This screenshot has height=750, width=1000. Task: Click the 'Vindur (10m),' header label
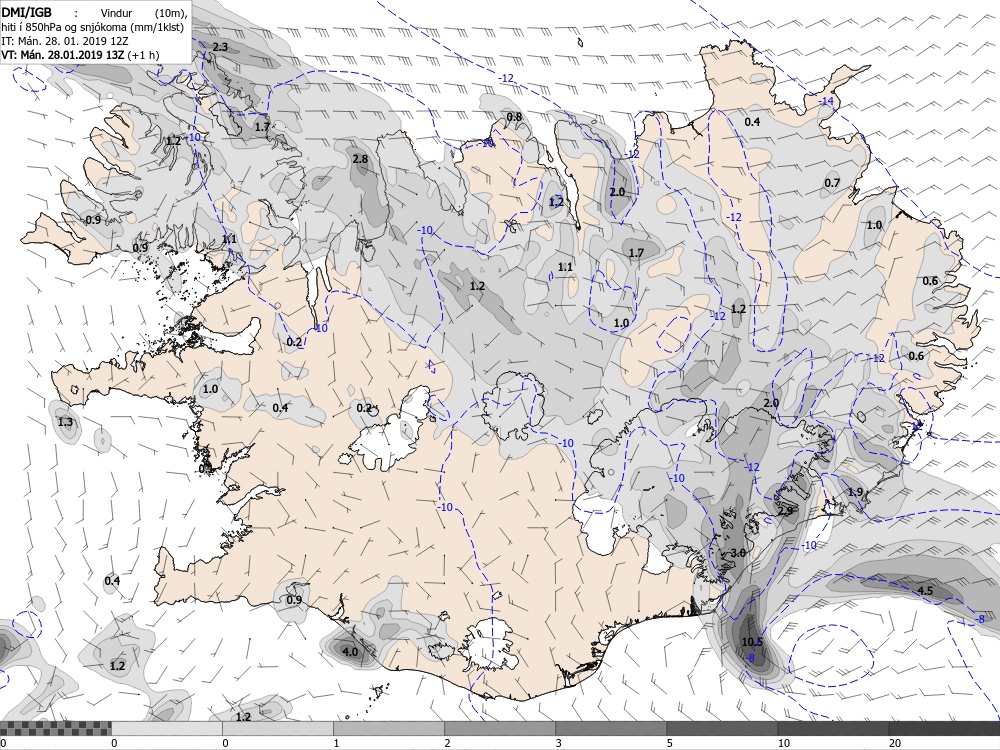tap(143, 14)
